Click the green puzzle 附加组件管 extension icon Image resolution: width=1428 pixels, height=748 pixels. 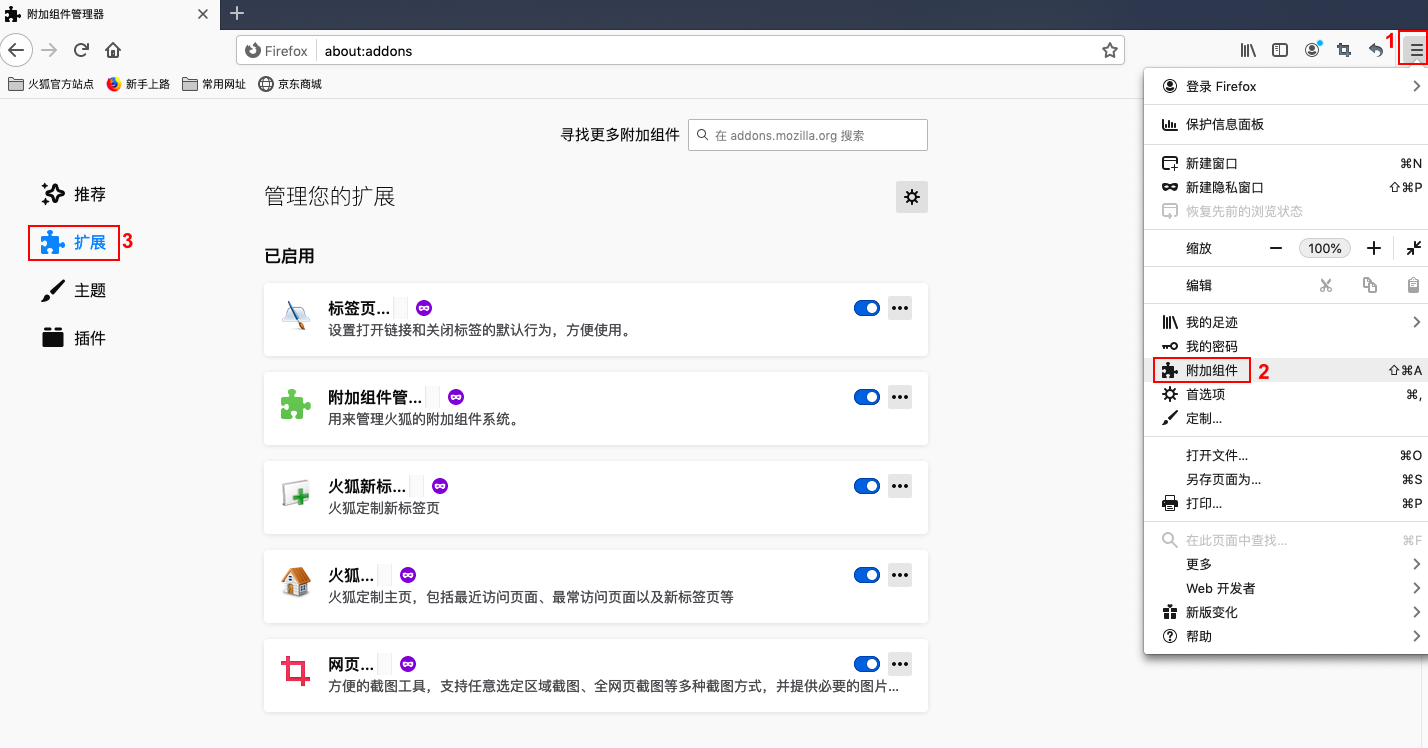[x=296, y=405]
